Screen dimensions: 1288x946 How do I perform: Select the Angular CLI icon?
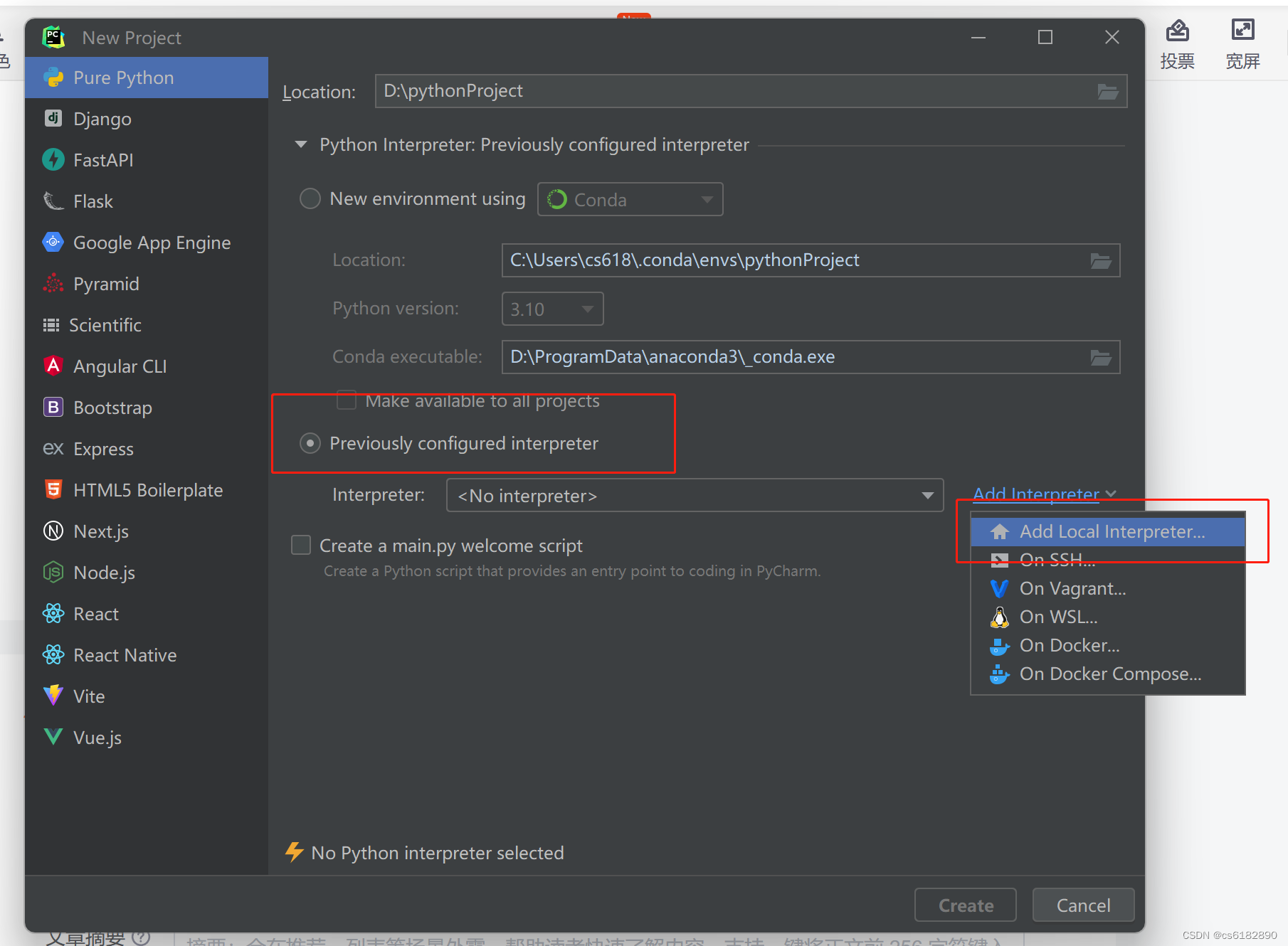[53, 366]
